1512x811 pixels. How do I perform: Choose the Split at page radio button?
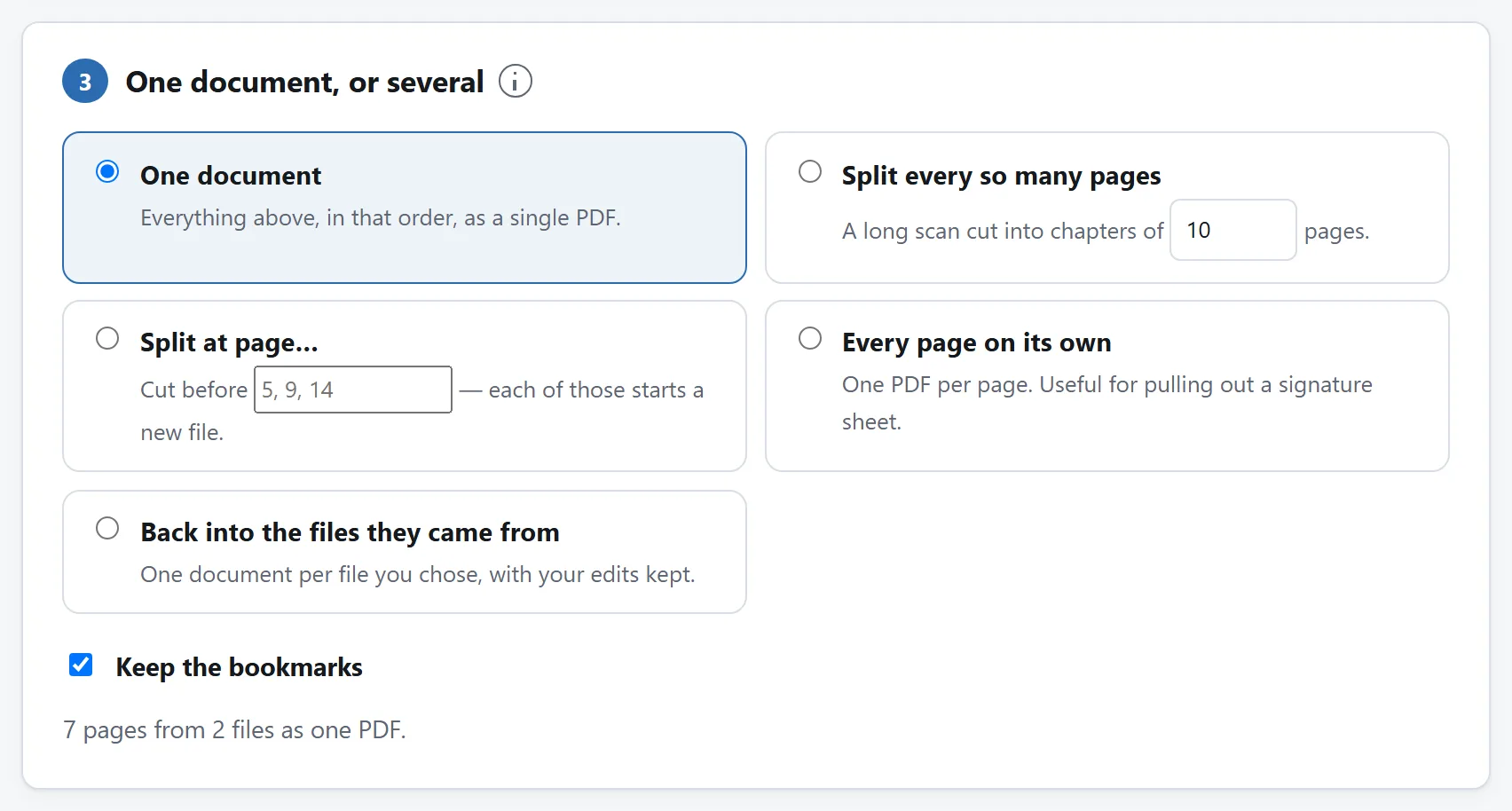point(107,338)
